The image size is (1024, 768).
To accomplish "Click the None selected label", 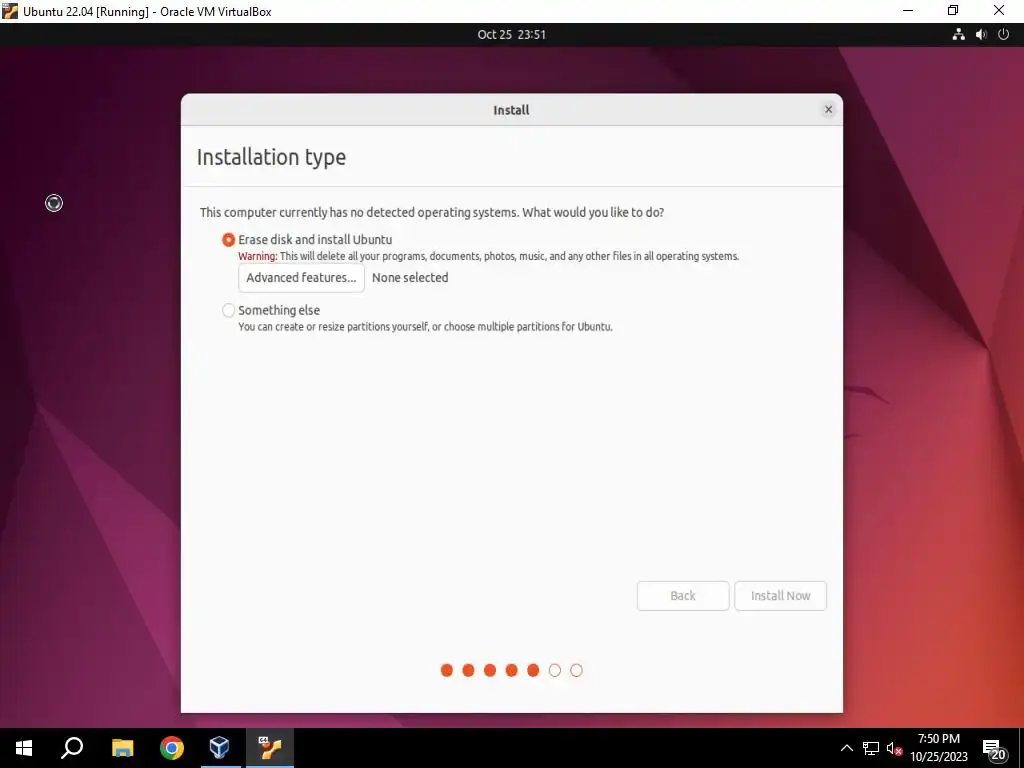I will [410, 278].
